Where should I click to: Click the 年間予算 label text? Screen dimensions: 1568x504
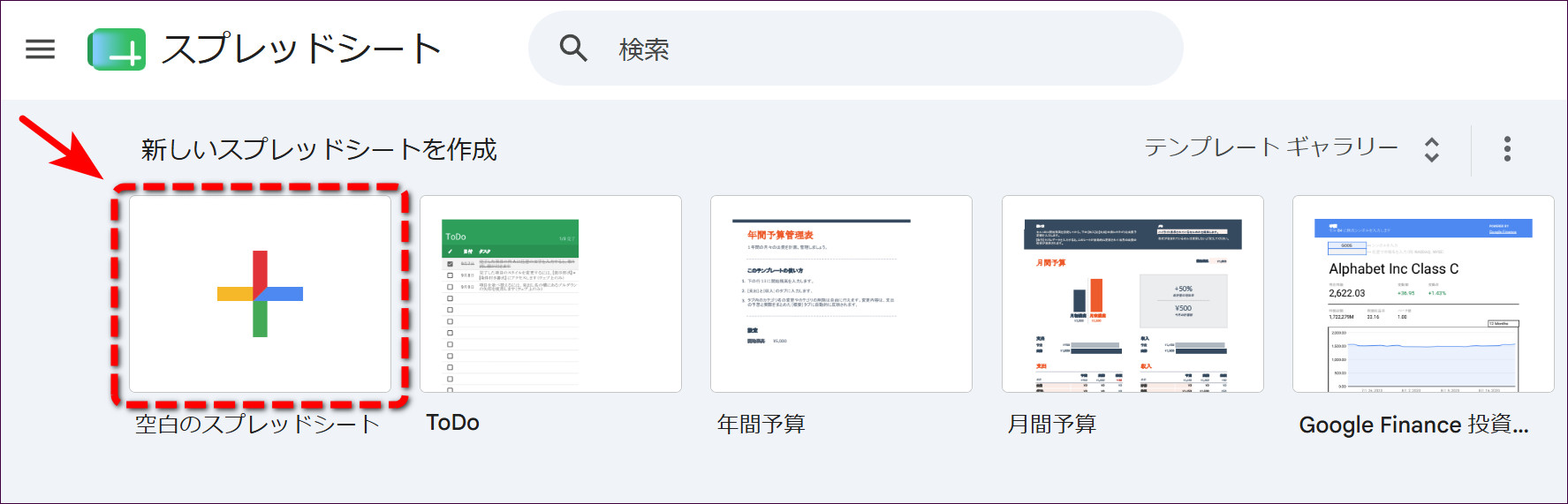point(761,424)
